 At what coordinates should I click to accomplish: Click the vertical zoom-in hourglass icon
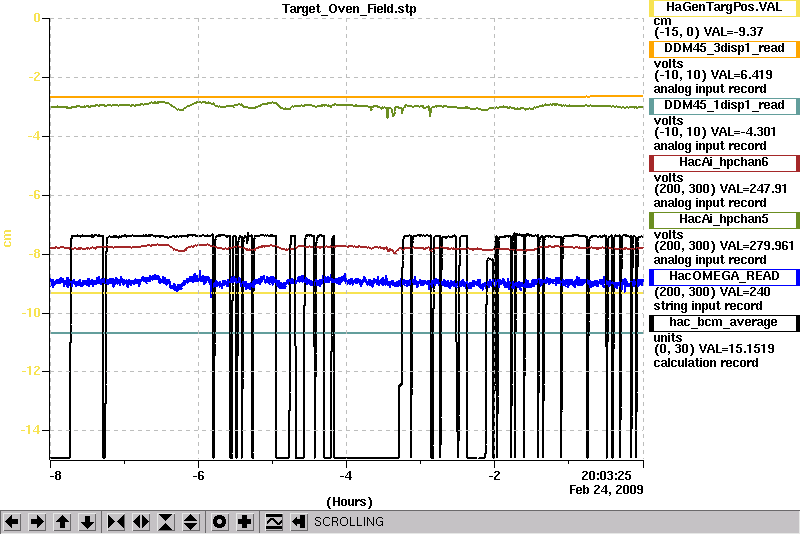pos(166,522)
